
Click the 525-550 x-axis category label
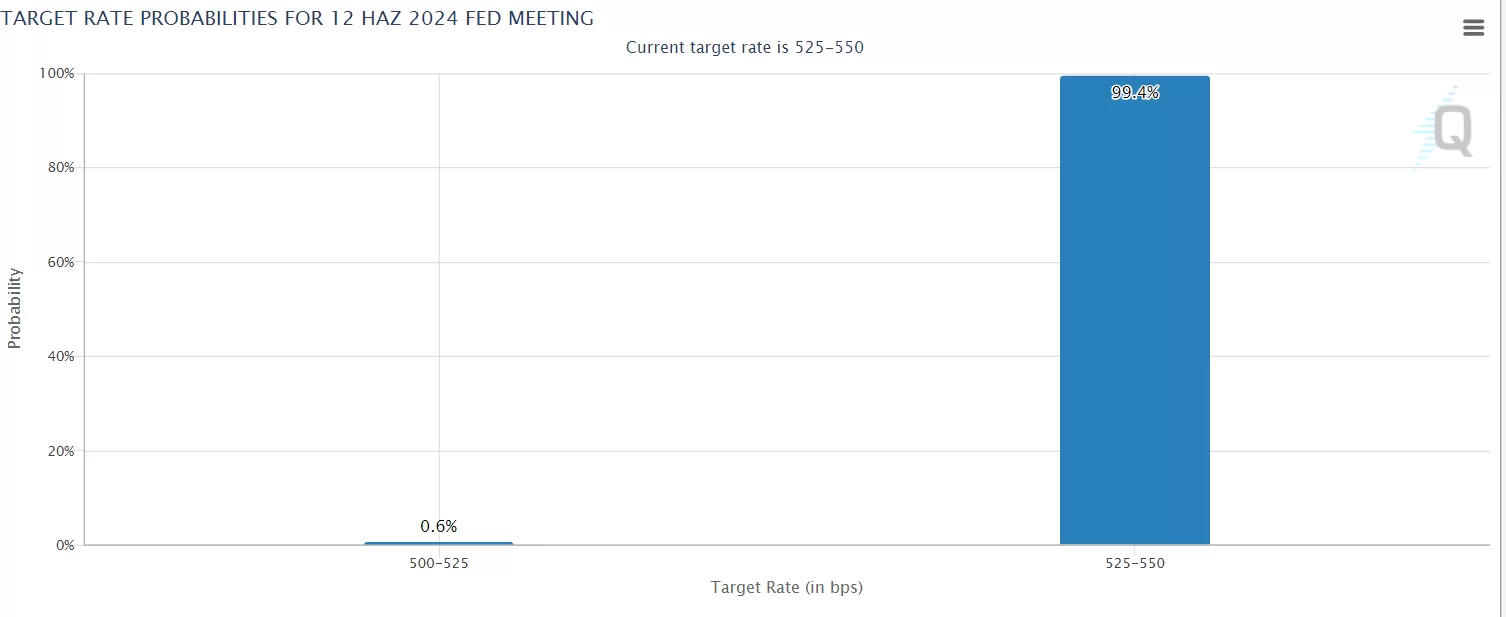coord(1135,564)
